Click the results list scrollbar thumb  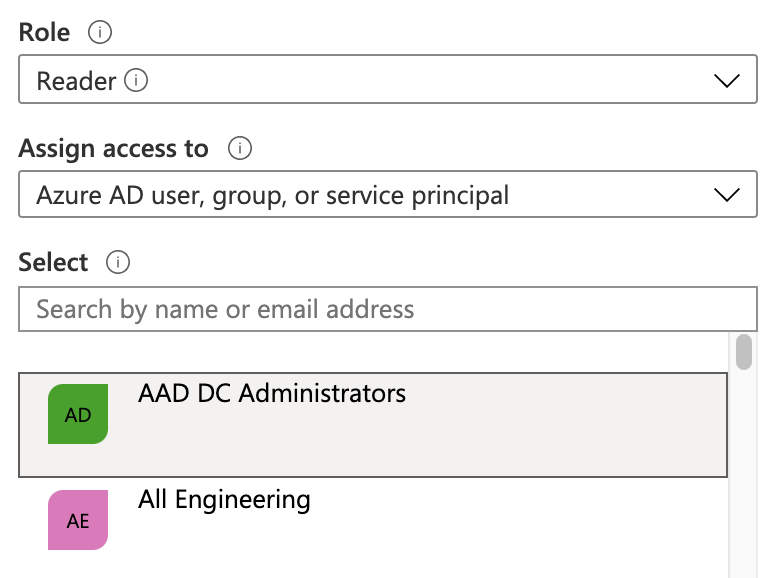744,352
